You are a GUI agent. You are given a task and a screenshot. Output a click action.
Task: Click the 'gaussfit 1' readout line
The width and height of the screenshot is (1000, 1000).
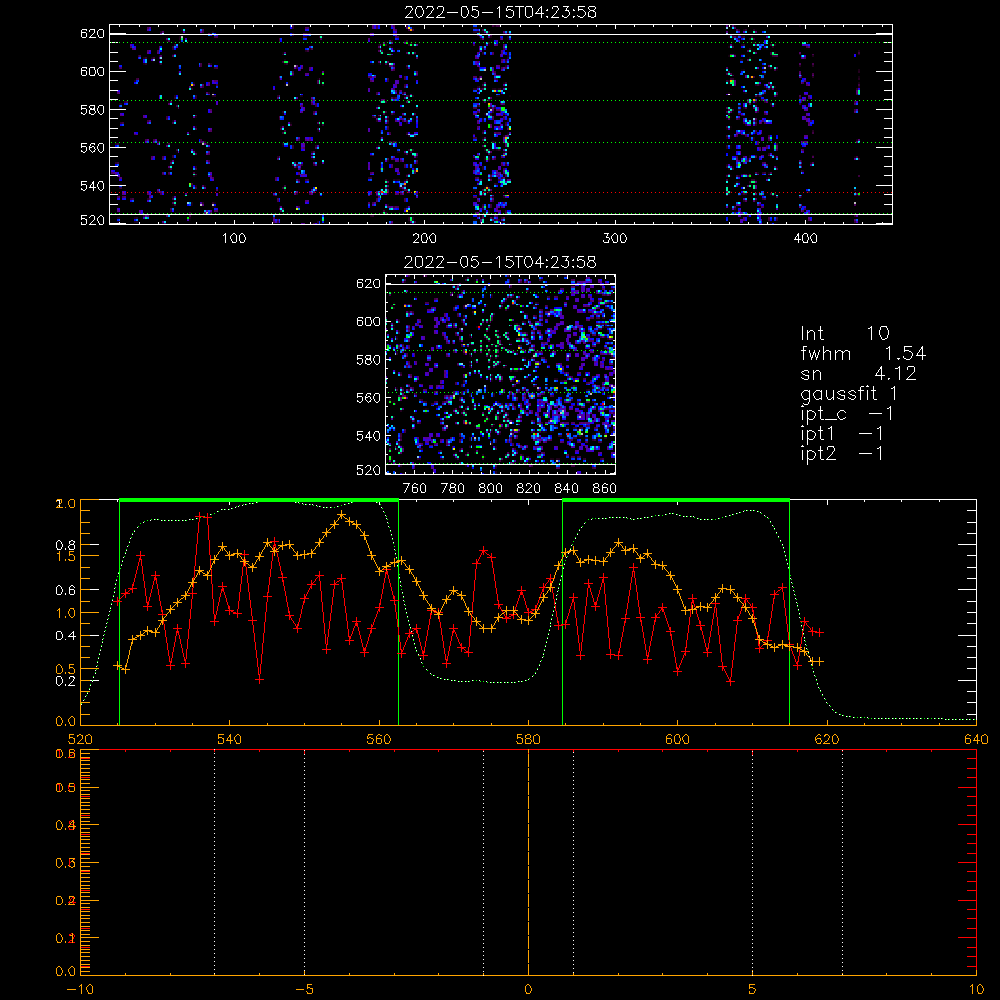[x=849, y=393]
